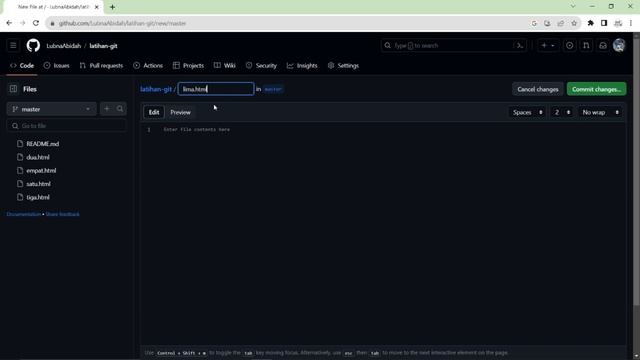Open the master branch selector dropdown
The image size is (640, 360).
click(x=51, y=109)
